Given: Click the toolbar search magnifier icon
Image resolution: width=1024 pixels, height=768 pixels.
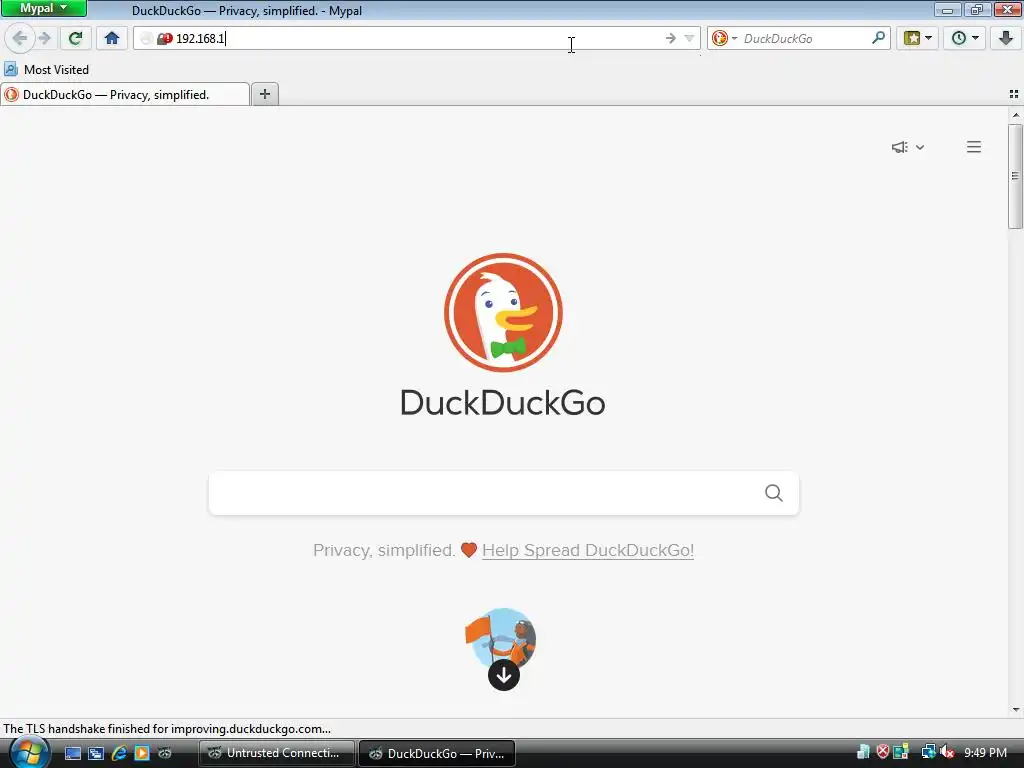Looking at the screenshot, I should pyautogui.click(x=878, y=38).
